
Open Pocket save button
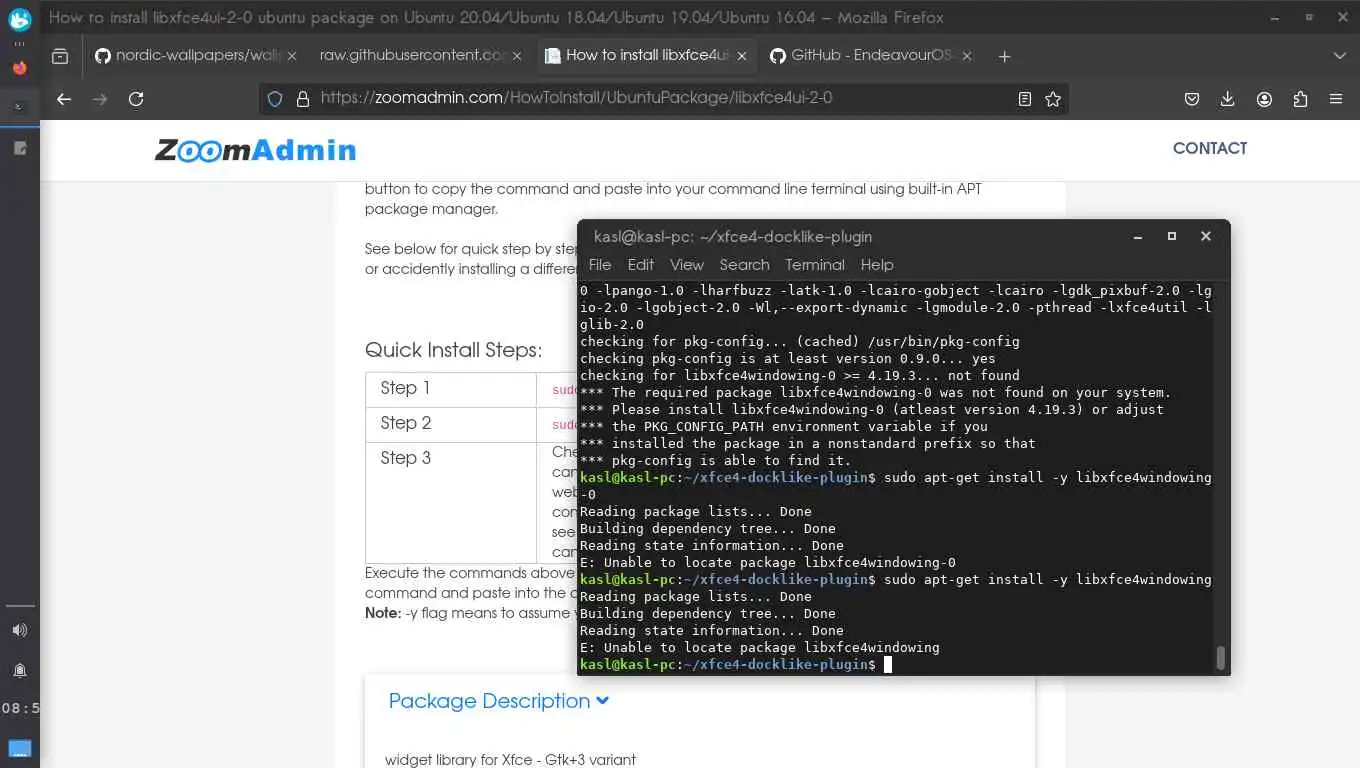coord(1192,99)
